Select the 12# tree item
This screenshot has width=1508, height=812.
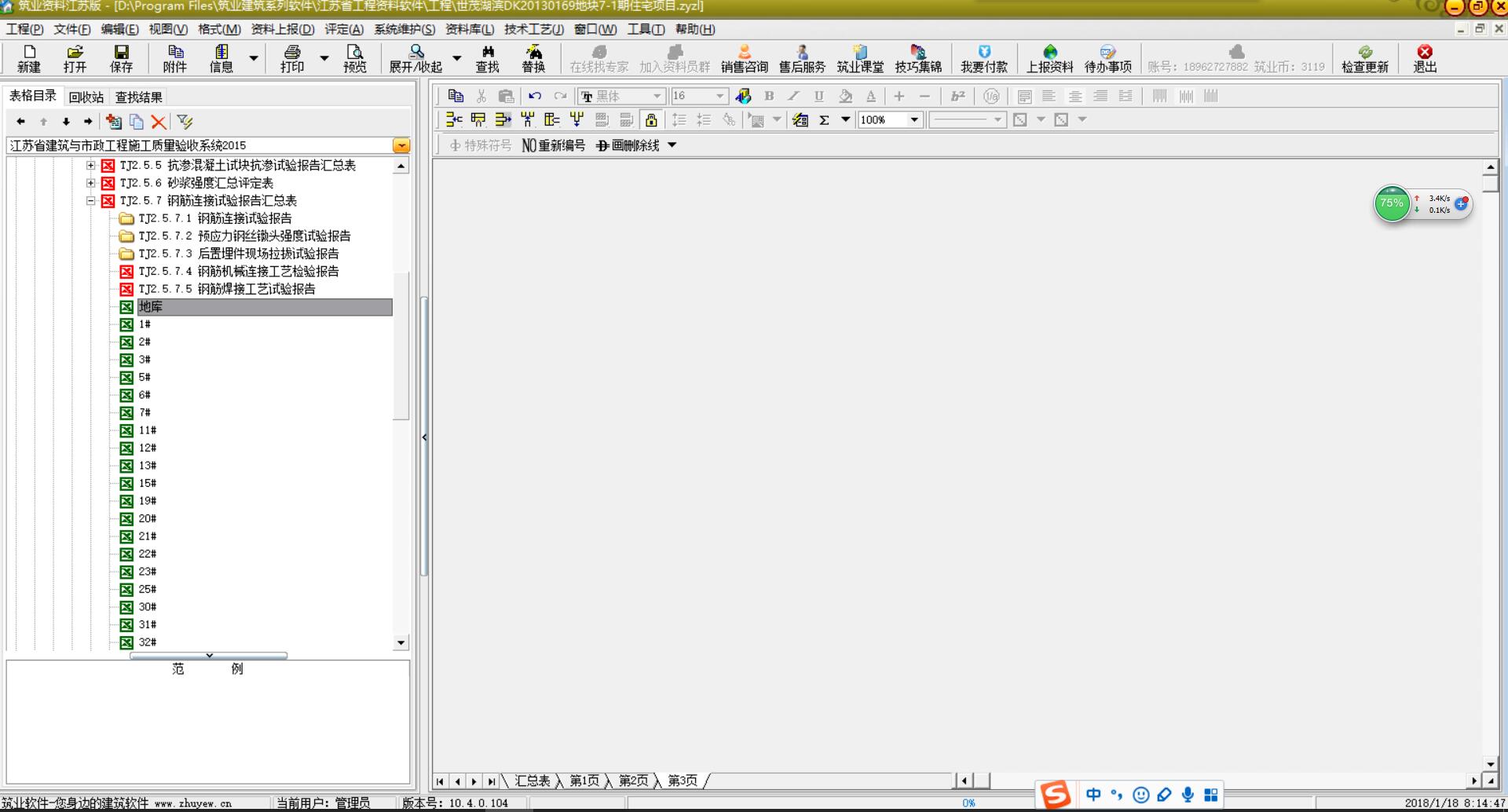click(148, 448)
